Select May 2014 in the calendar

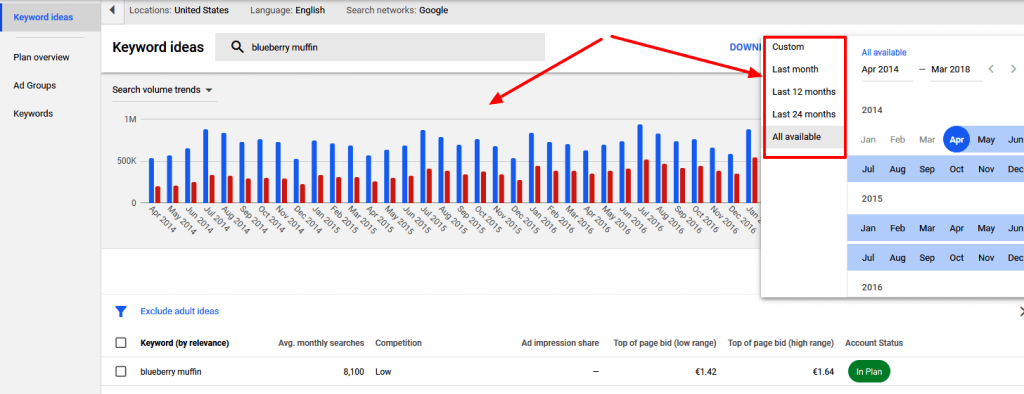pos(986,140)
